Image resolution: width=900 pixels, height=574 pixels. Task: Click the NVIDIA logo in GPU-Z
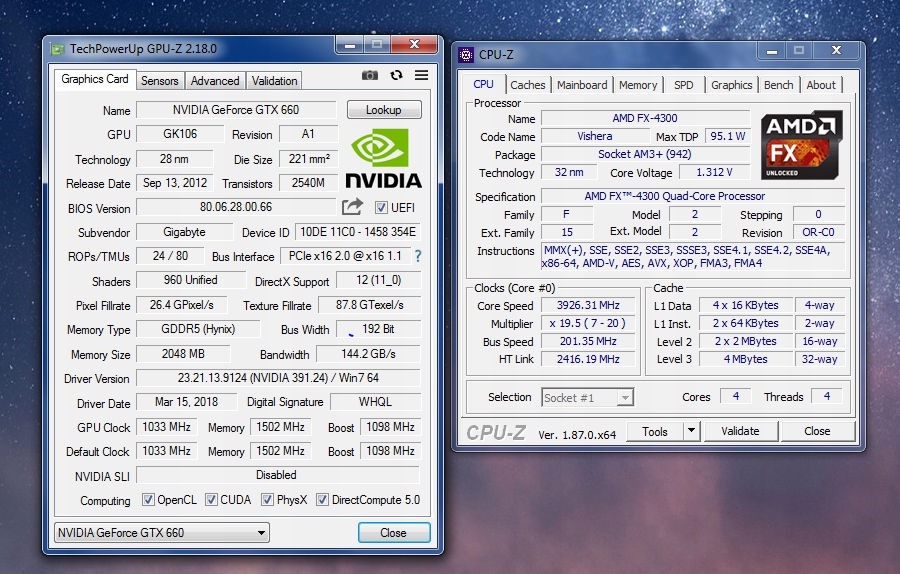[383, 158]
